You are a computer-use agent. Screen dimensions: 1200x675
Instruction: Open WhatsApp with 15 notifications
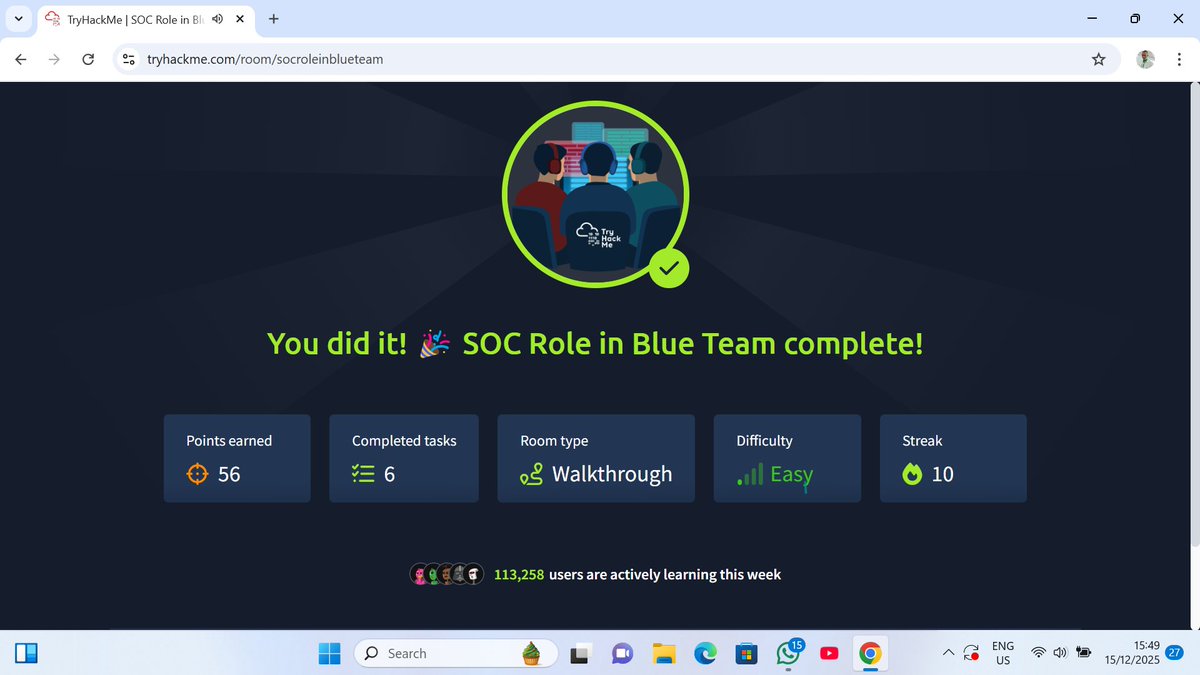(x=788, y=653)
